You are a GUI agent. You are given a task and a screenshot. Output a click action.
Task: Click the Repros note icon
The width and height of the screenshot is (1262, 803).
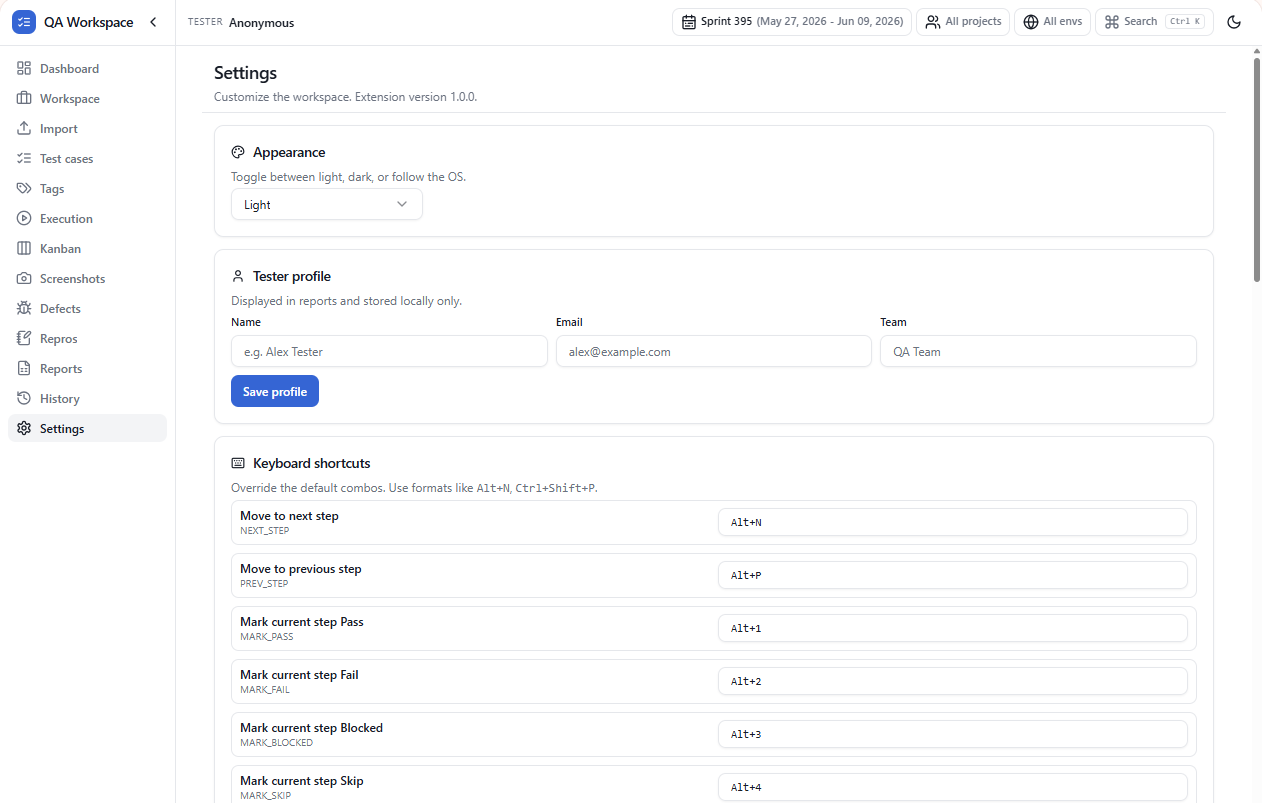(x=24, y=339)
